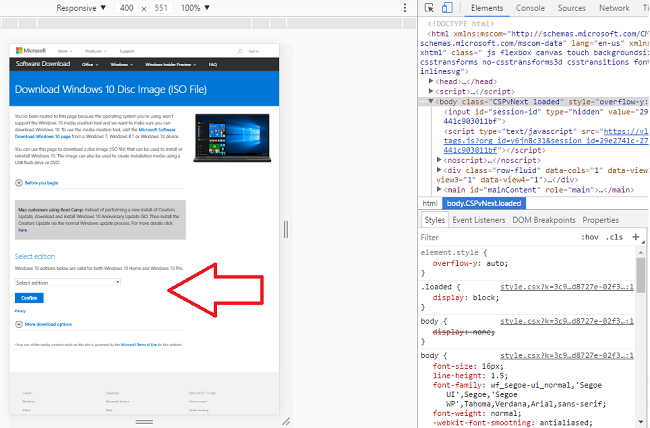Image resolution: width=650 pixels, height=428 pixels.
Task: Click the Microsoft Terms of Use link
Action: [138, 345]
